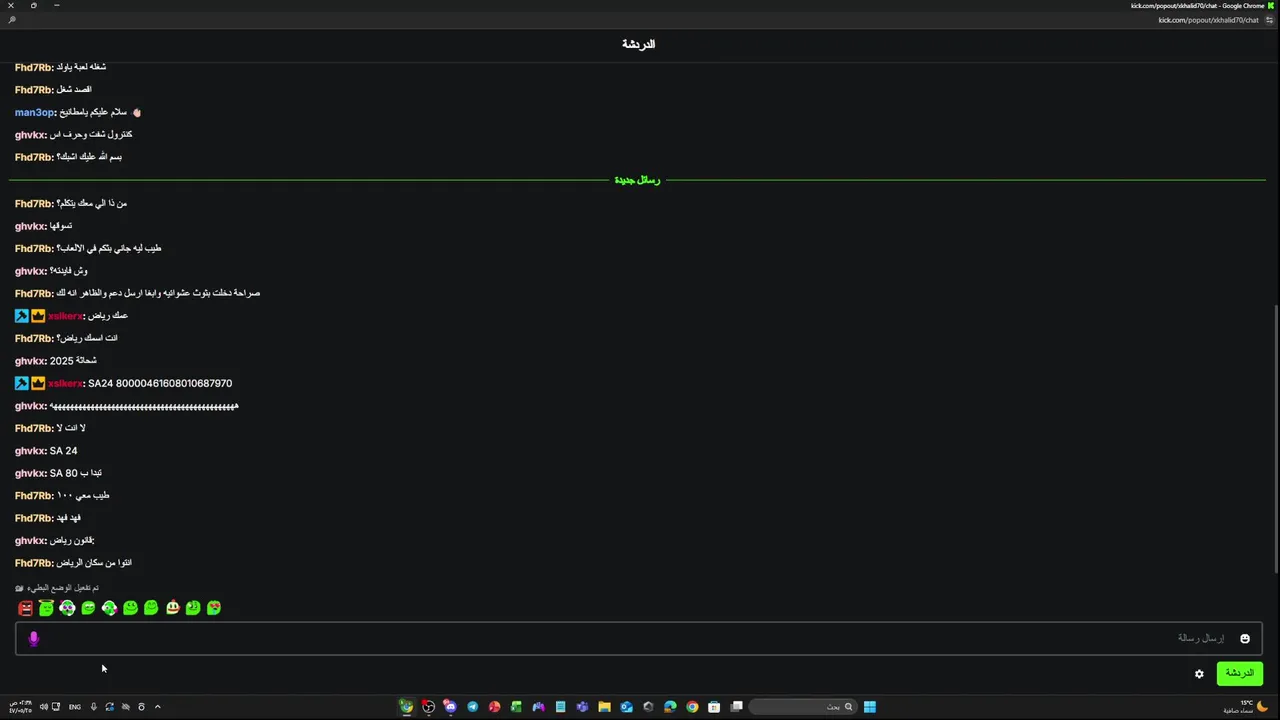Open Microsoft Teams from taskbar

point(582,707)
